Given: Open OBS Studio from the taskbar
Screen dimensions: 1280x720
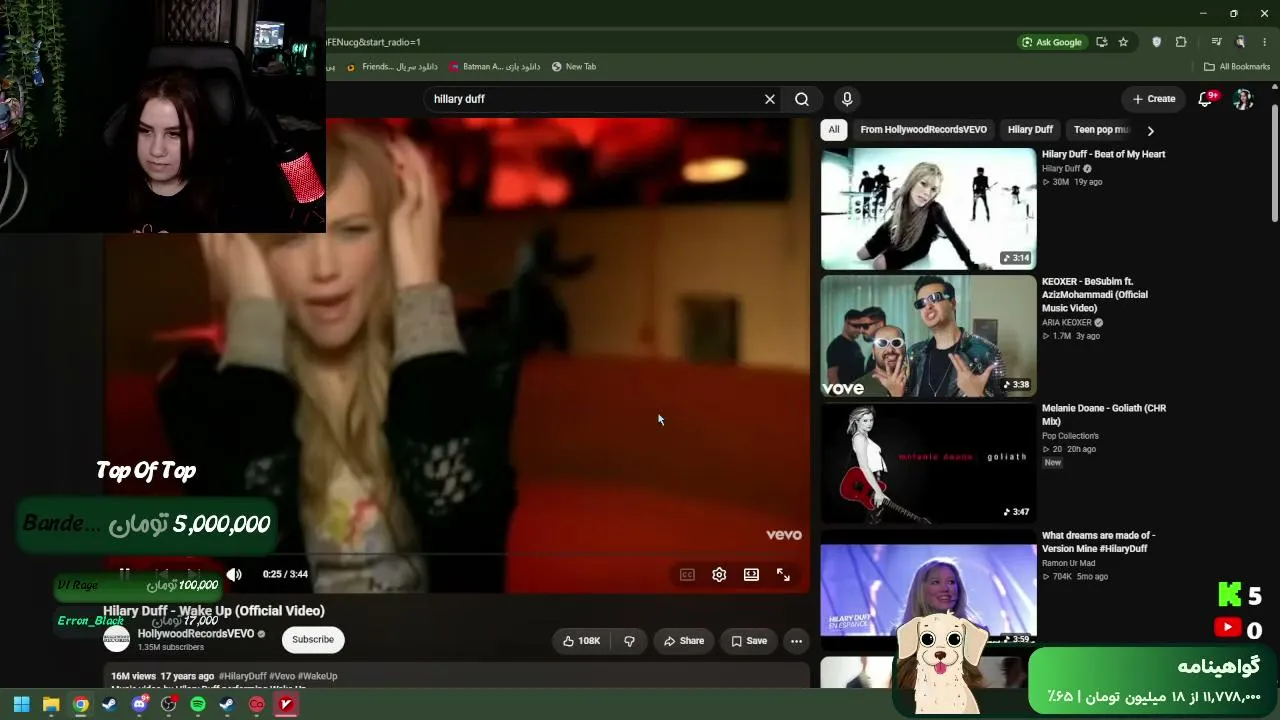Looking at the screenshot, I should pyautogui.click(x=169, y=704).
